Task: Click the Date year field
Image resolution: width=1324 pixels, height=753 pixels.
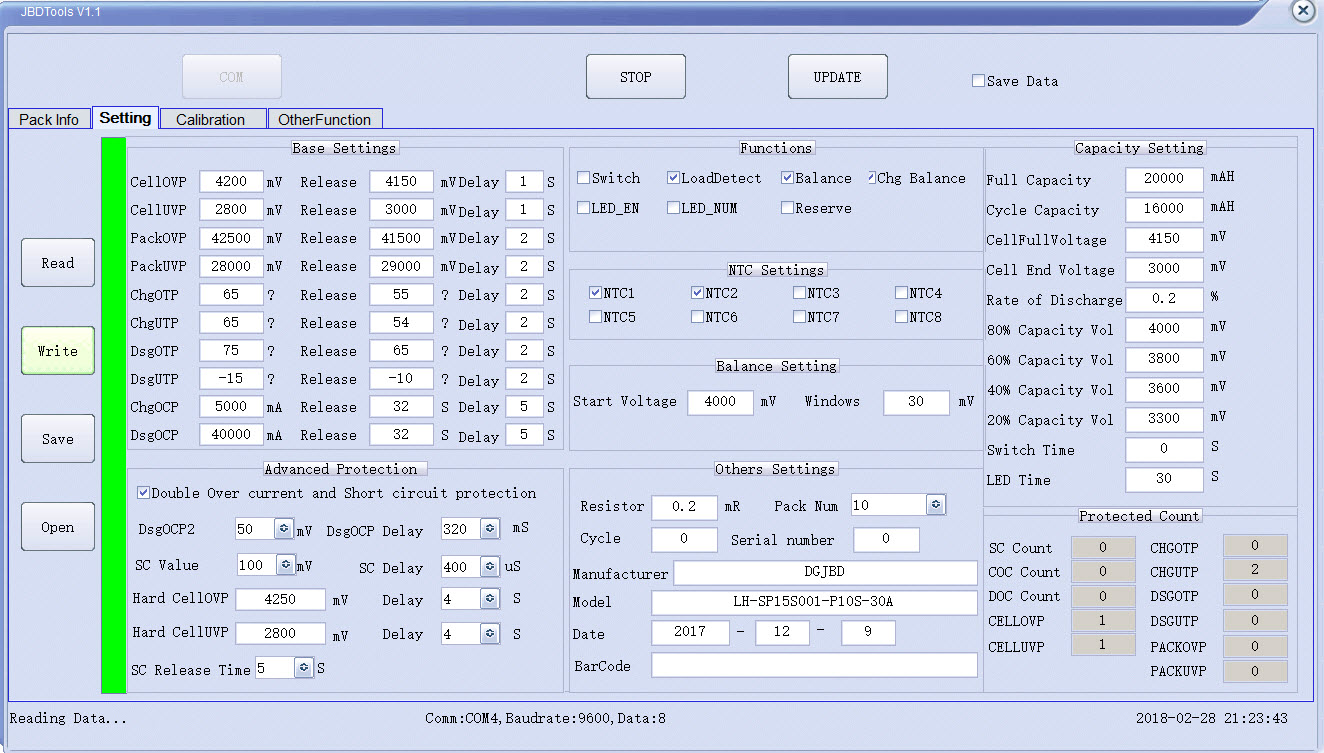Action: [x=690, y=632]
